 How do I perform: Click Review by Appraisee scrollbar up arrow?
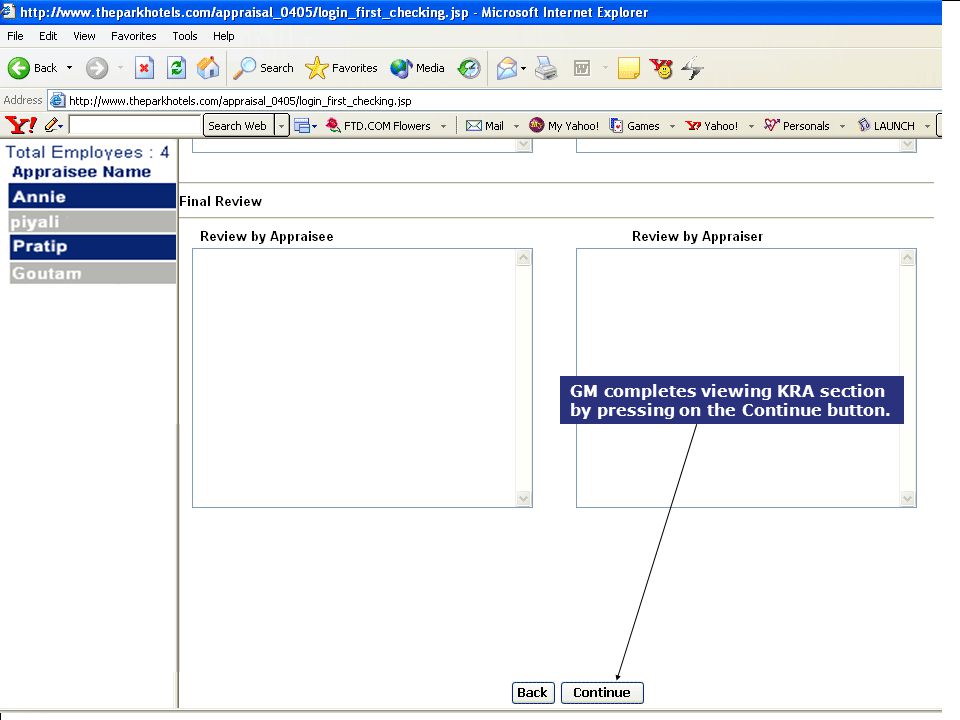click(x=523, y=258)
